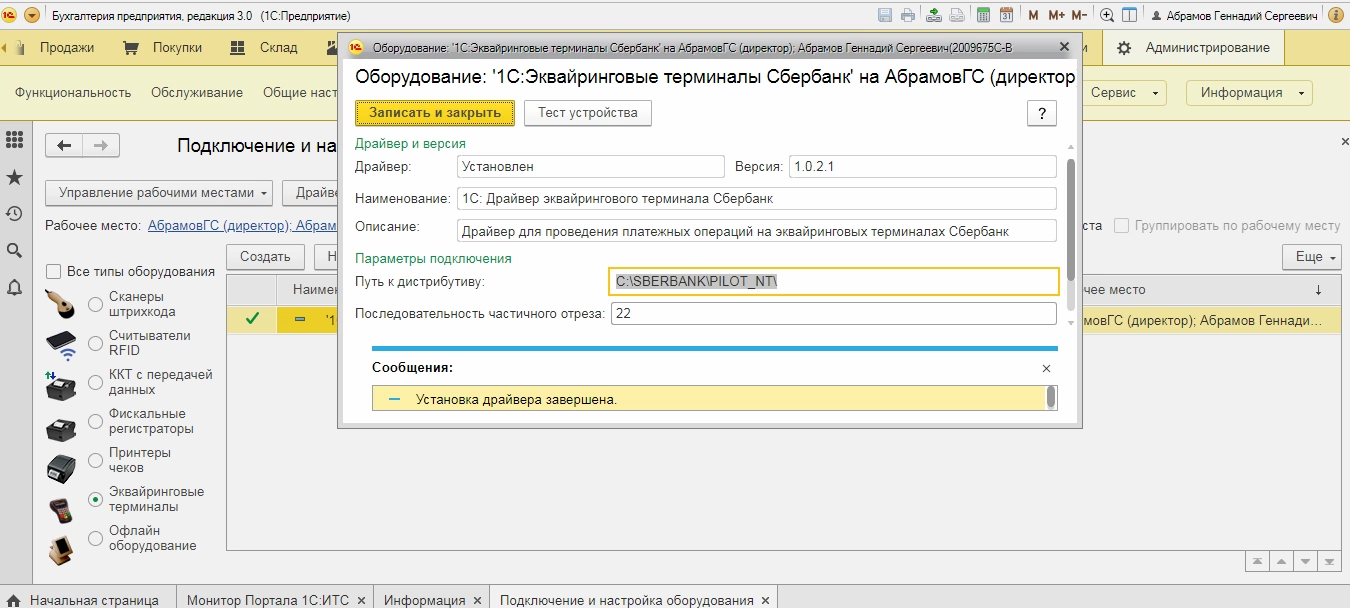This screenshot has width=1350, height=608.
Task: Open the Обслуживание link
Action: 197,93
